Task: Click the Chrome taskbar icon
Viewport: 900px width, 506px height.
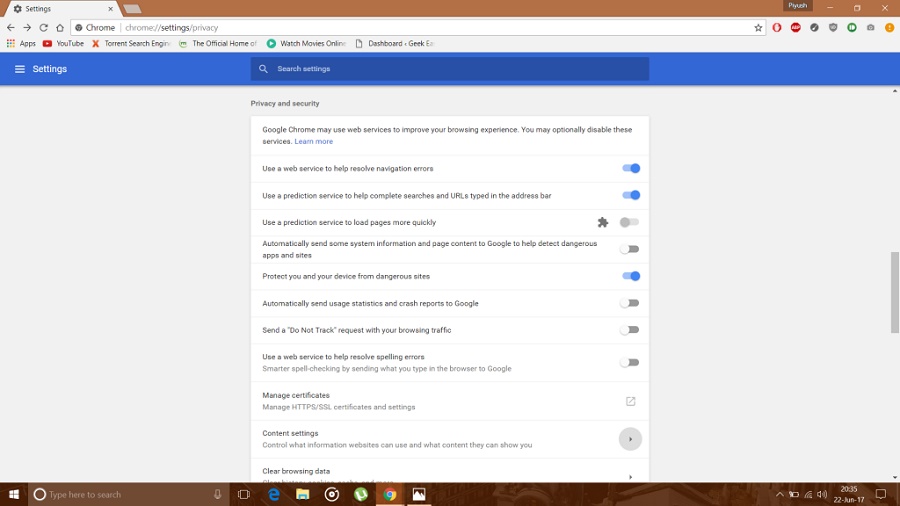Action: 390,494
